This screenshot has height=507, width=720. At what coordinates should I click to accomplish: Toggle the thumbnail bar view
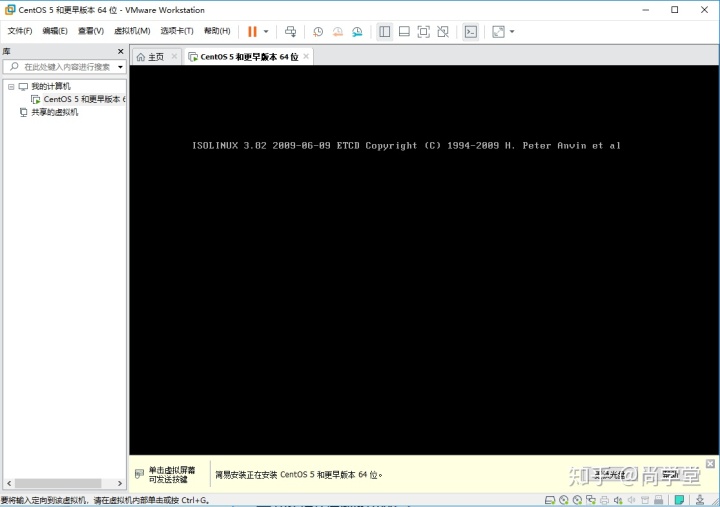(404, 32)
